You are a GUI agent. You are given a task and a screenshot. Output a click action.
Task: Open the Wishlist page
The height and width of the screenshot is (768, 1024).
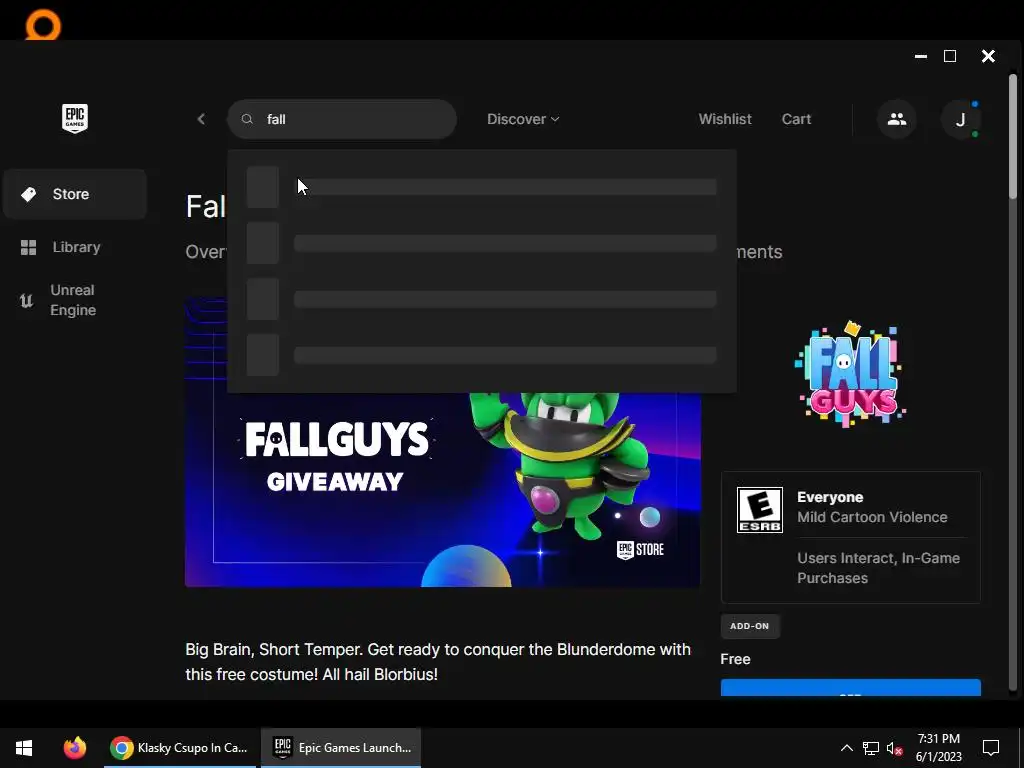[x=725, y=119]
